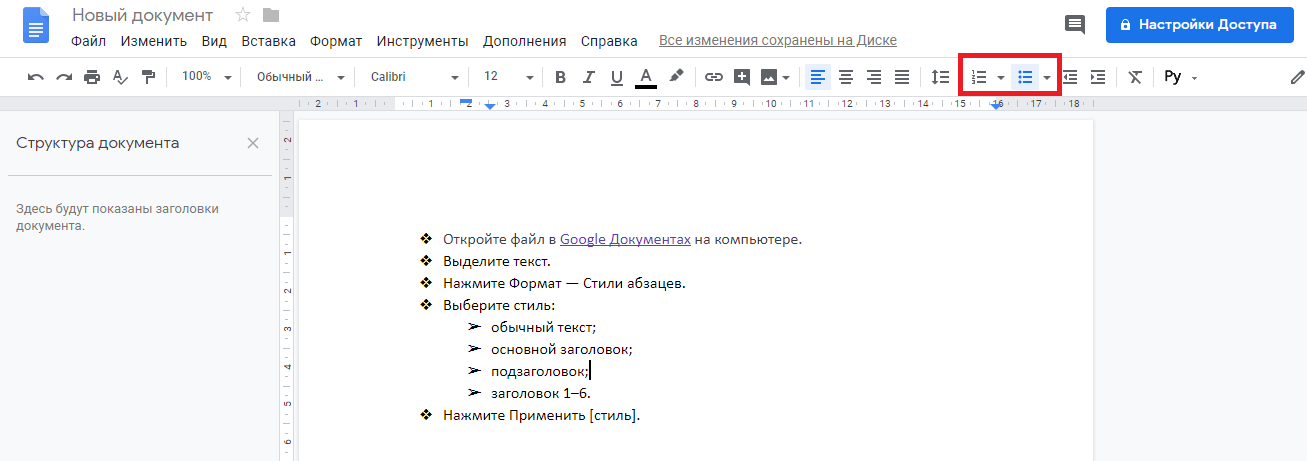Clear formatting with crossed T icon

[1135, 77]
